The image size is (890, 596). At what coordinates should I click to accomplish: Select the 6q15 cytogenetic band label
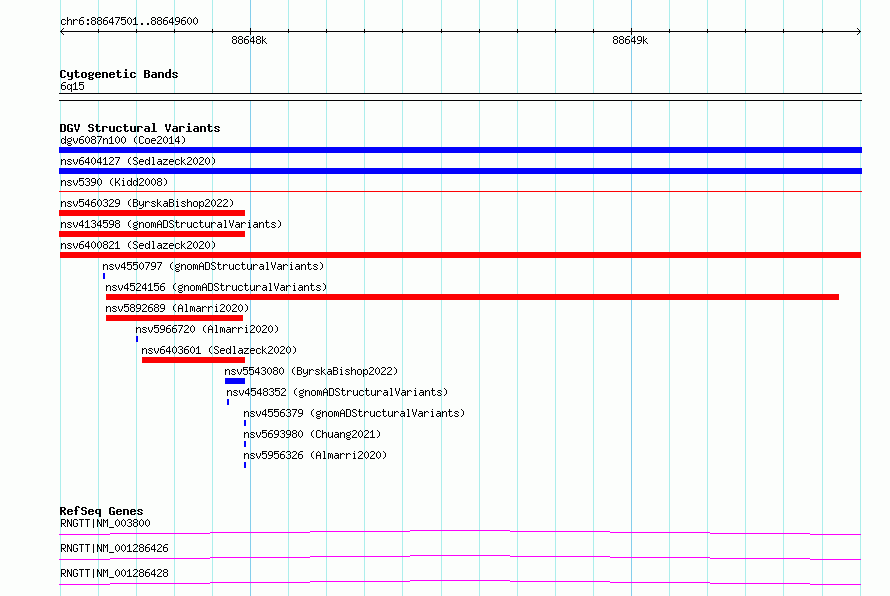point(72,86)
